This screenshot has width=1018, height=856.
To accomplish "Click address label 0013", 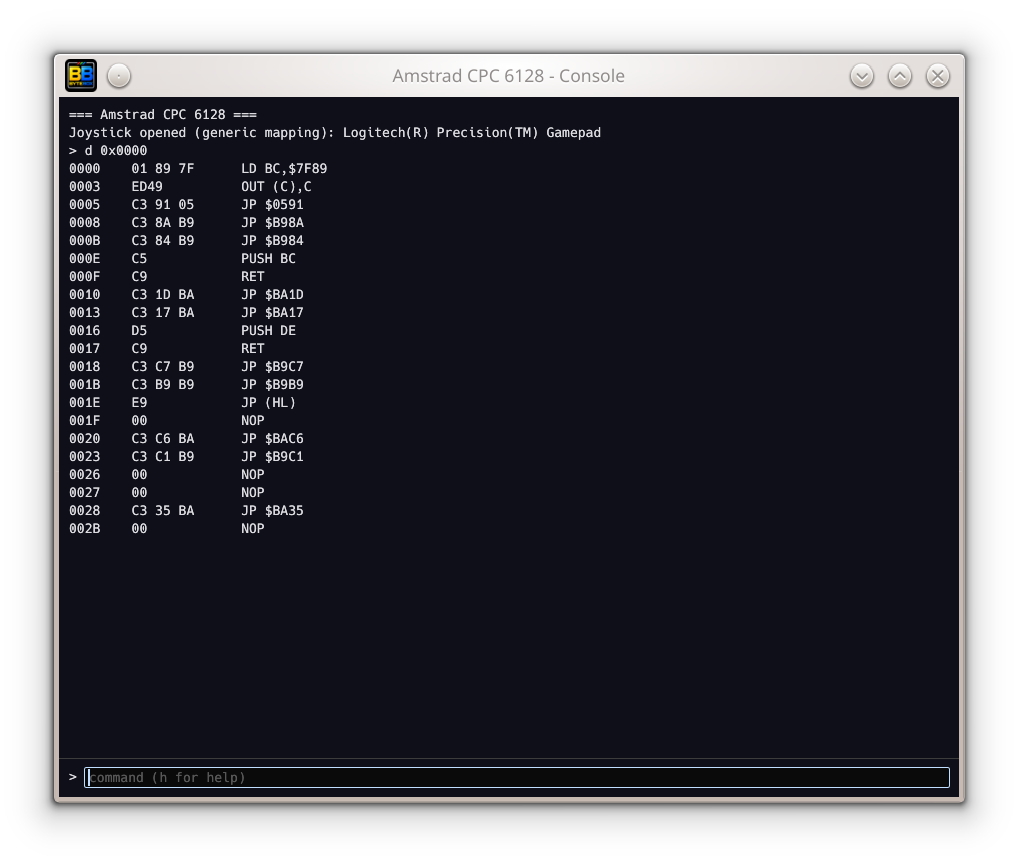I will point(85,313).
